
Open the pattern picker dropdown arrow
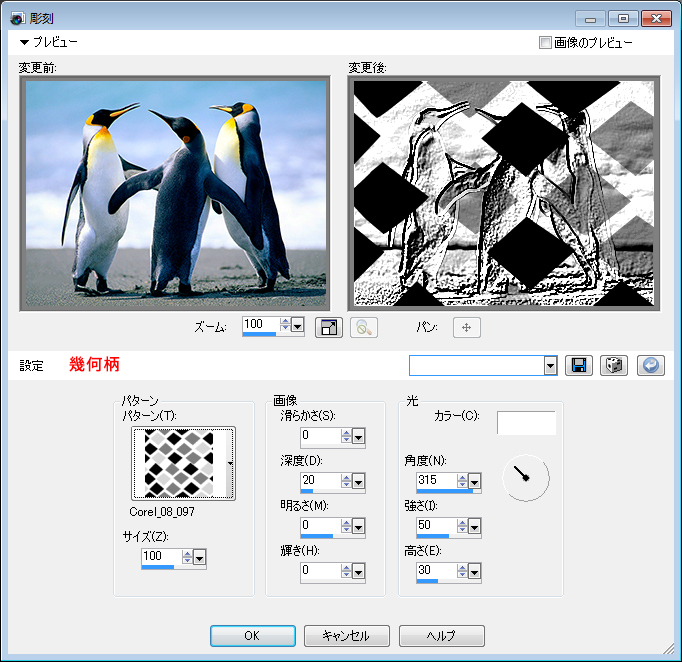click(x=231, y=464)
